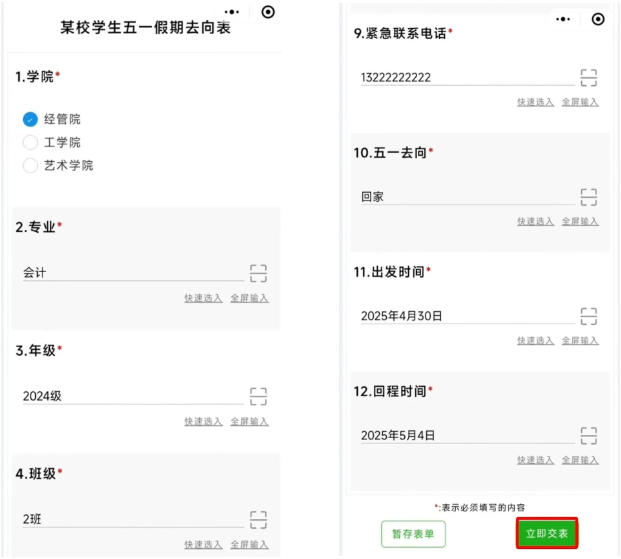Viewport: 621px width, 559px height.
Task: Click the 11.出发时间 question label
Action: (x=392, y=272)
